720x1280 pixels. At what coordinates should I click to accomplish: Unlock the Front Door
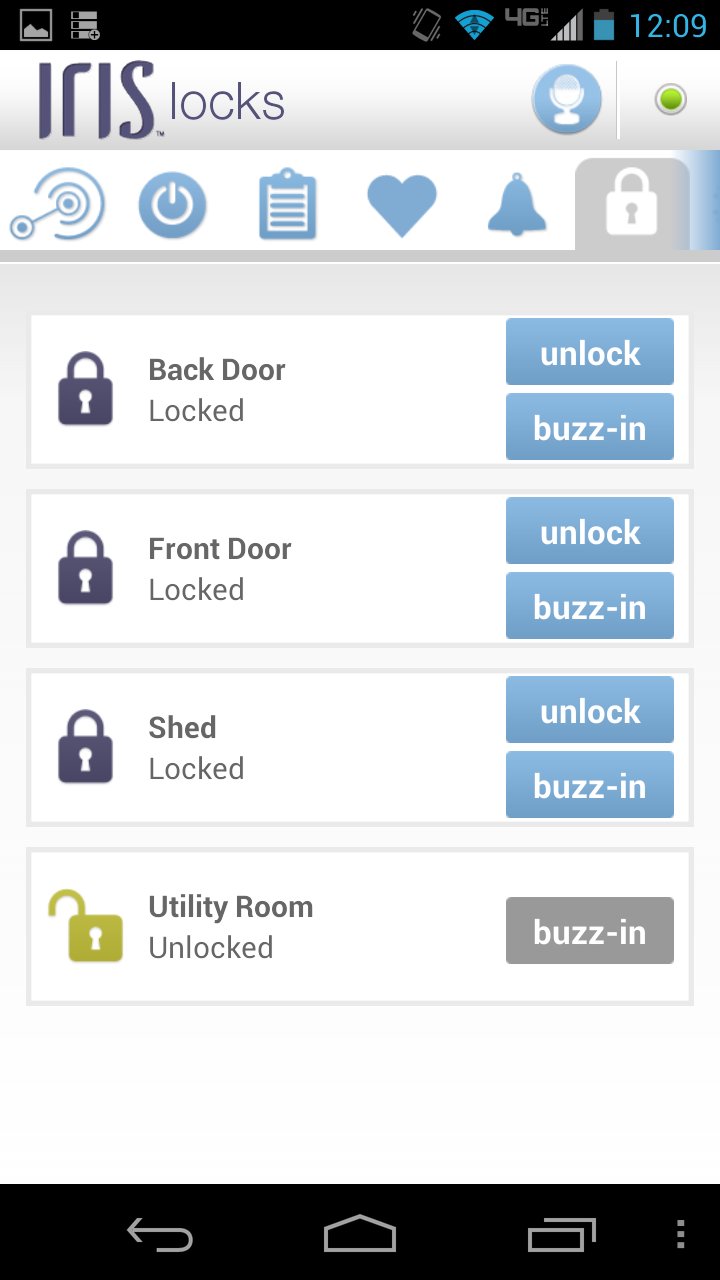(x=590, y=531)
